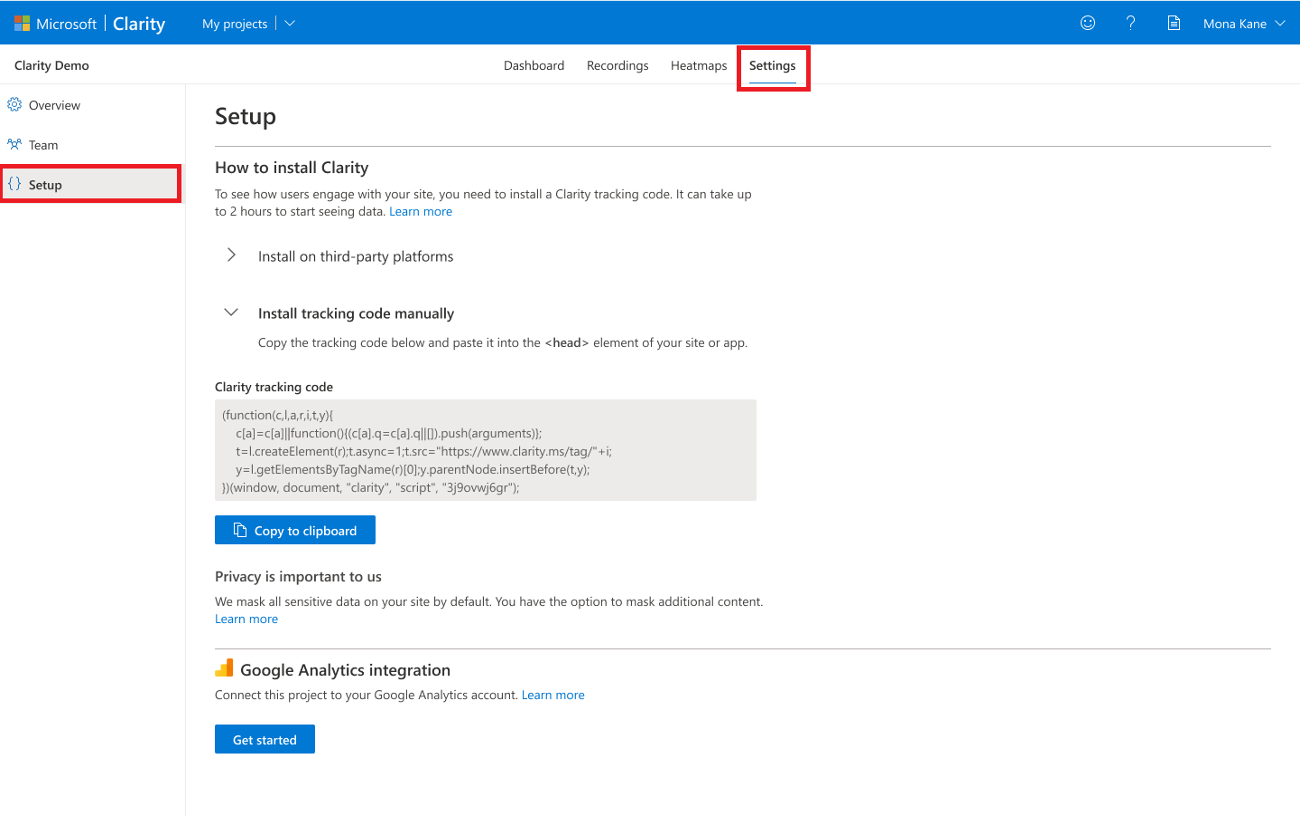
Task: Click inside the Clarity tracking code box
Action: [486, 450]
